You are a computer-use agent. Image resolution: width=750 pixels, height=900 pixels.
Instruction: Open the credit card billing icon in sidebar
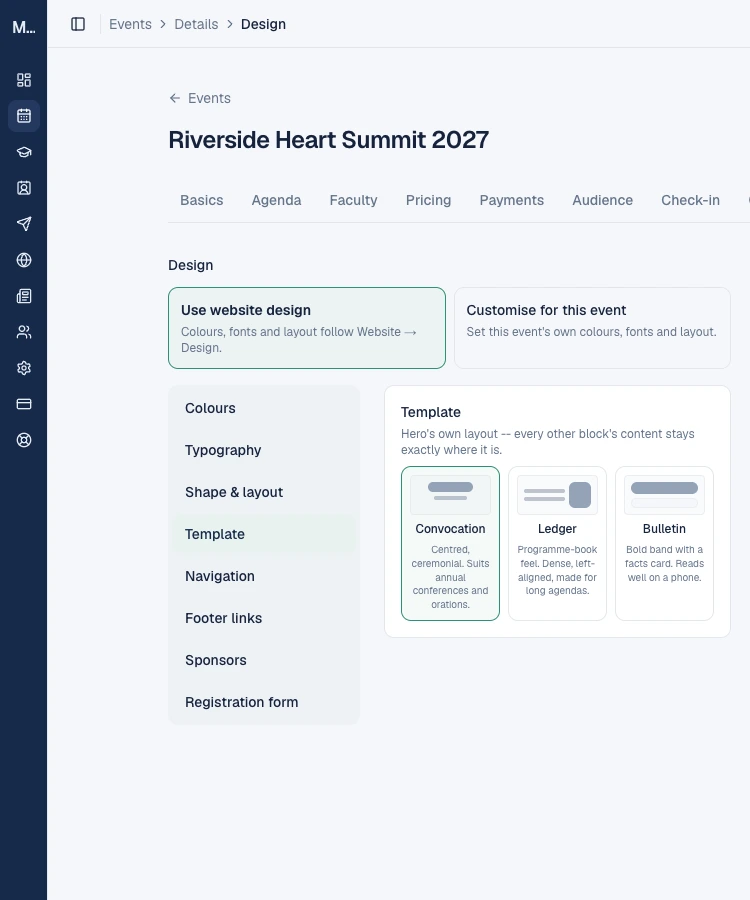(24, 404)
